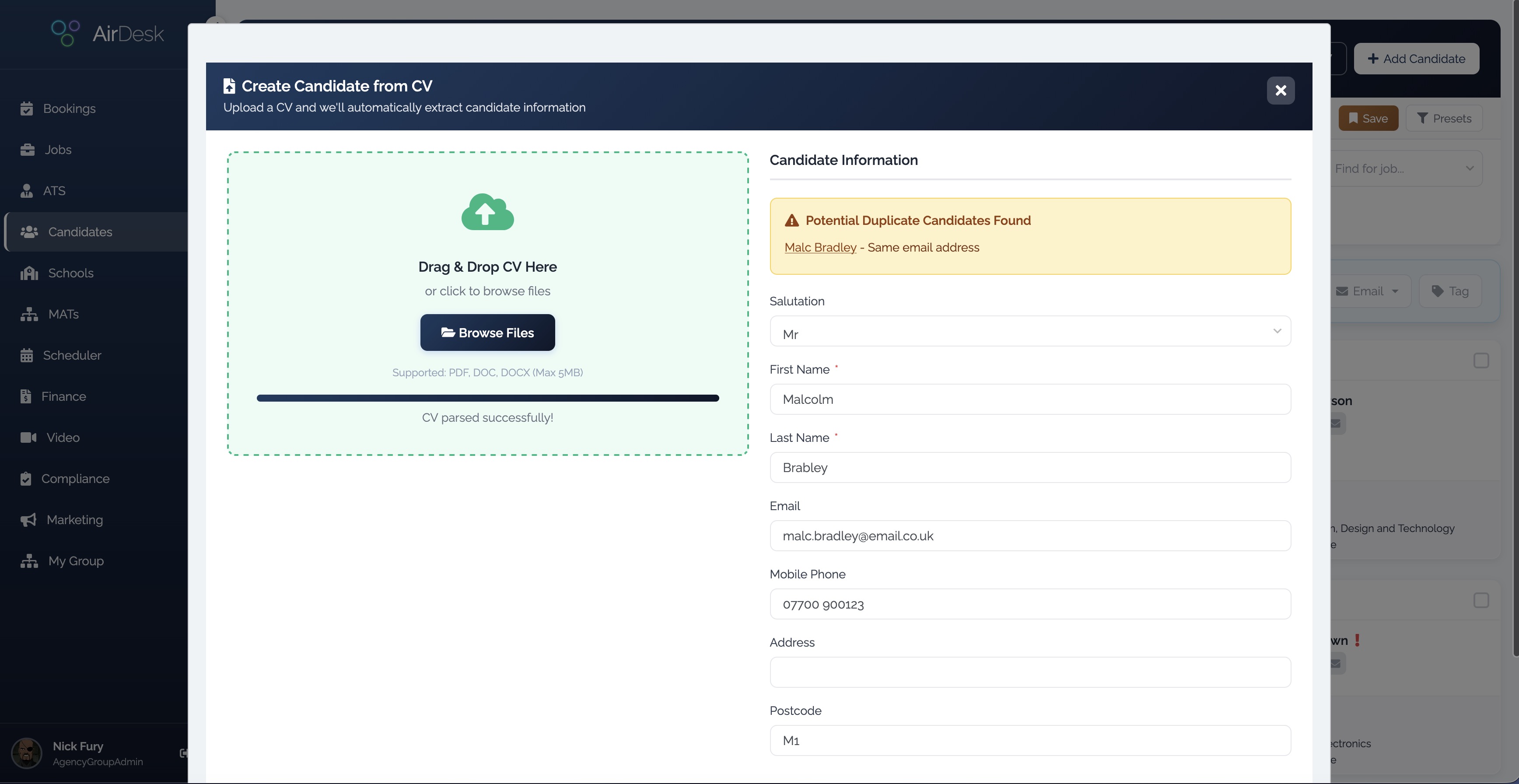
Task: Click the cloud upload icon
Action: point(488,212)
